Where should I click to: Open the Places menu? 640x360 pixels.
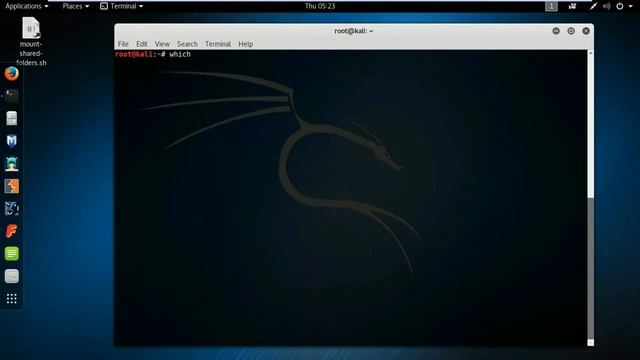coord(76,6)
